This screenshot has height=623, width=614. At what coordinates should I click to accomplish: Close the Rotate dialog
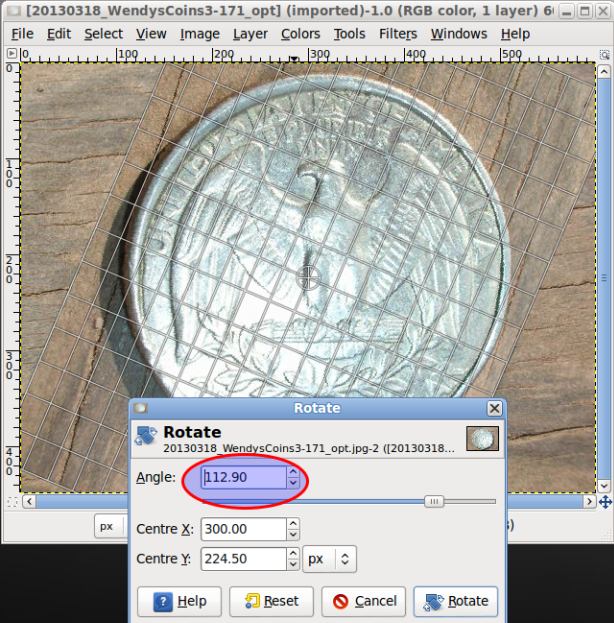coord(494,408)
